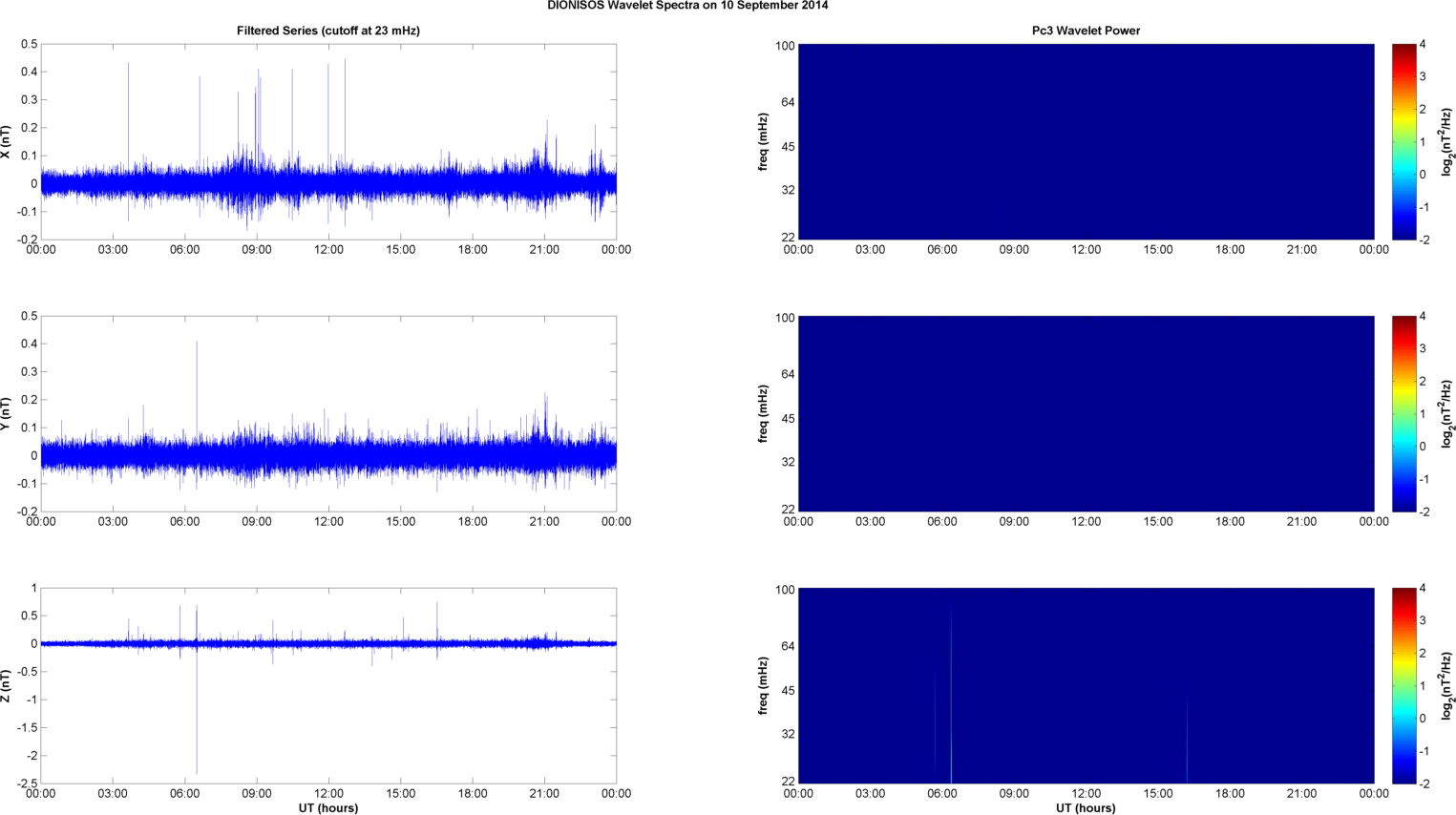This screenshot has height=815, width=1456.
Task: Click the log2(nT²/Hz) label of the bottom colorbar
Action: [x=1446, y=685]
